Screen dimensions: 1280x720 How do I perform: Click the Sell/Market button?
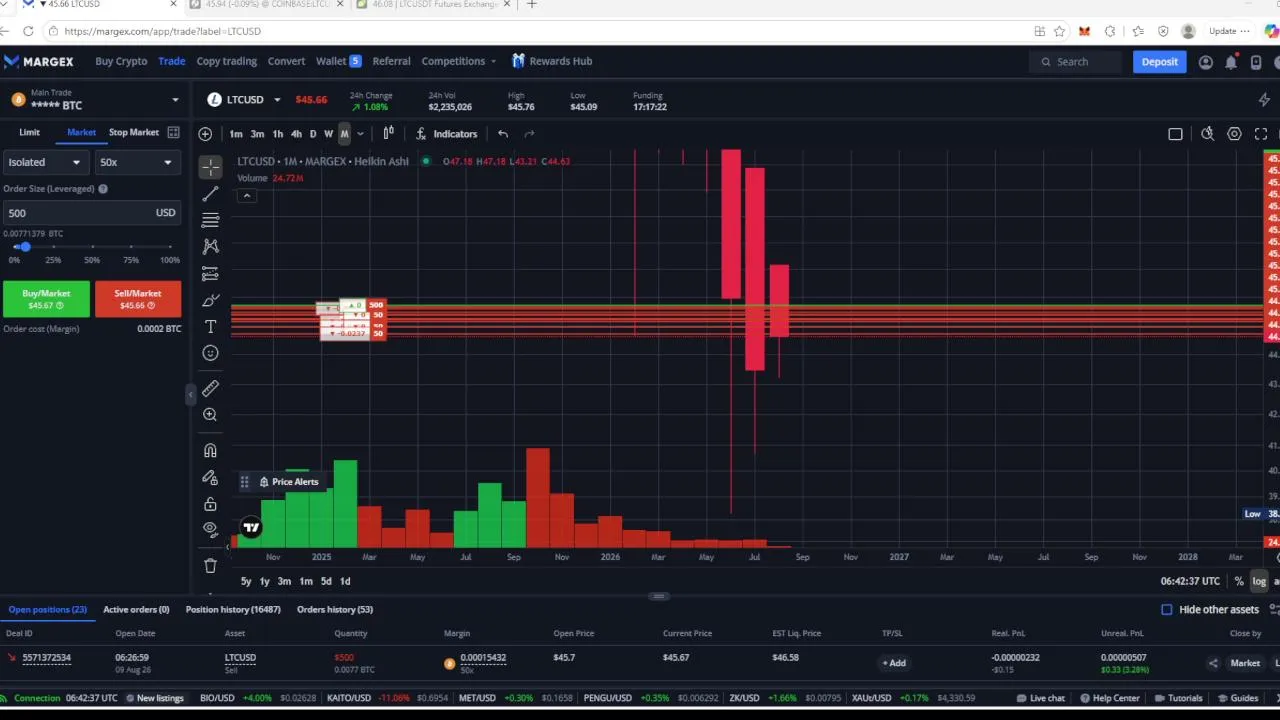tap(138, 299)
